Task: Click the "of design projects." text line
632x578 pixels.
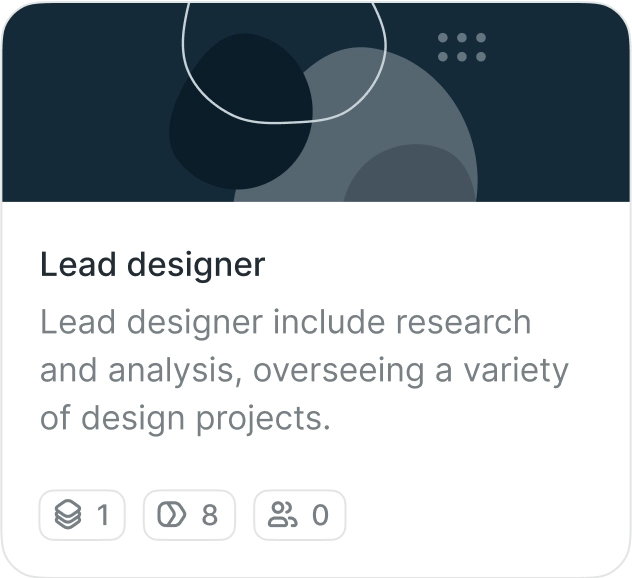Action: [185, 418]
